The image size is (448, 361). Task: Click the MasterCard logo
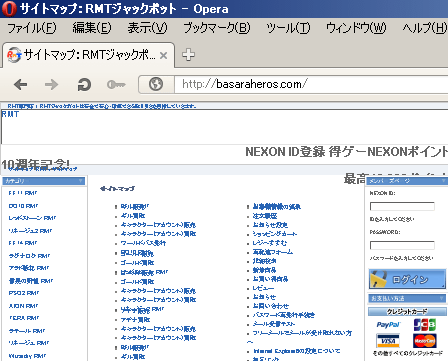point(425,341)
